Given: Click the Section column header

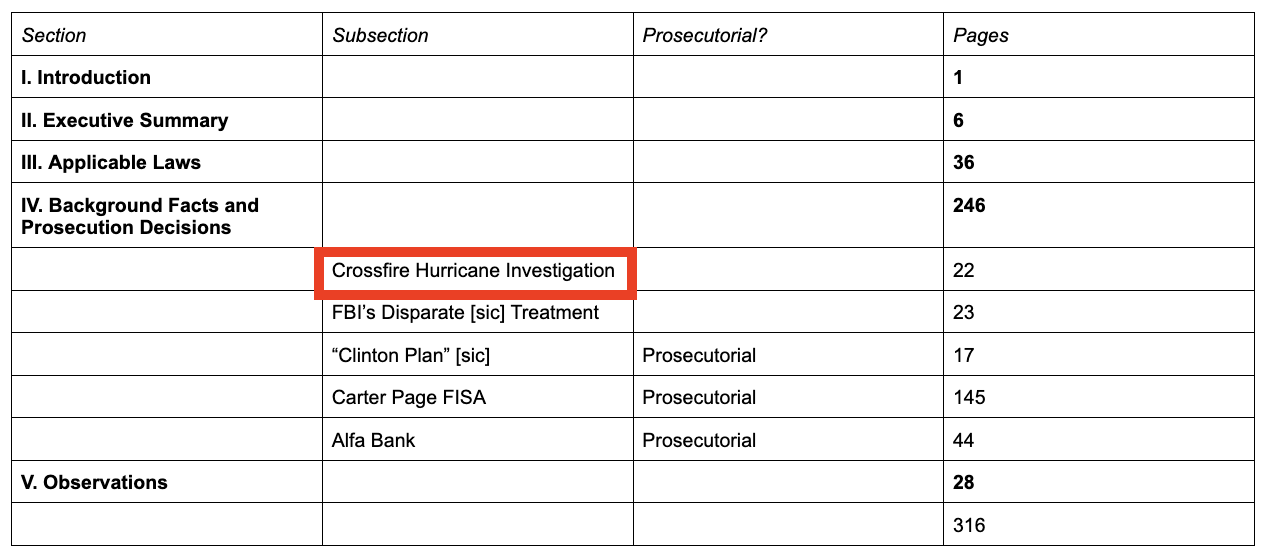Looking at the screenshot, I should (x=167, y=35).
